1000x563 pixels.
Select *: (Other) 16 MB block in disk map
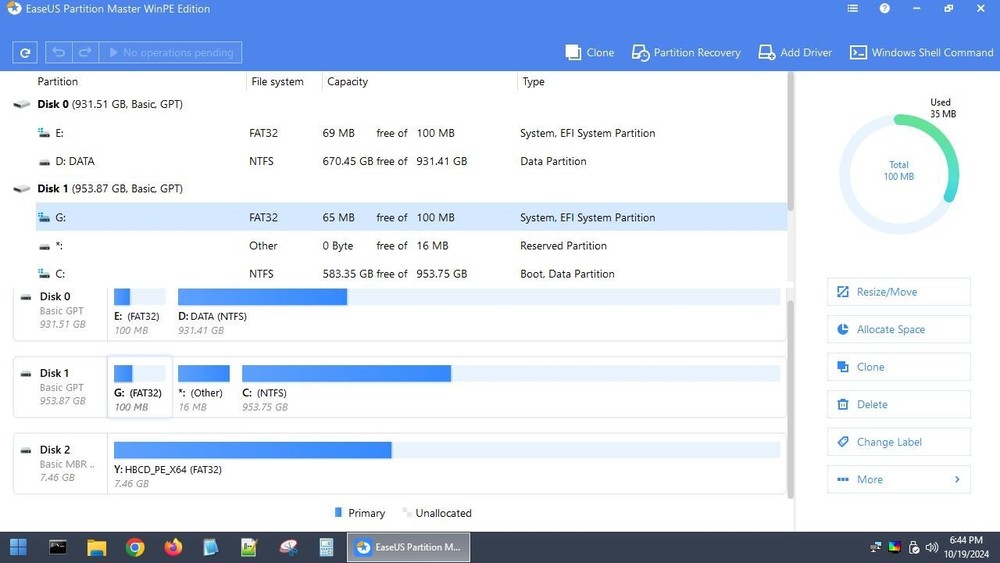(x=203, y=388)
